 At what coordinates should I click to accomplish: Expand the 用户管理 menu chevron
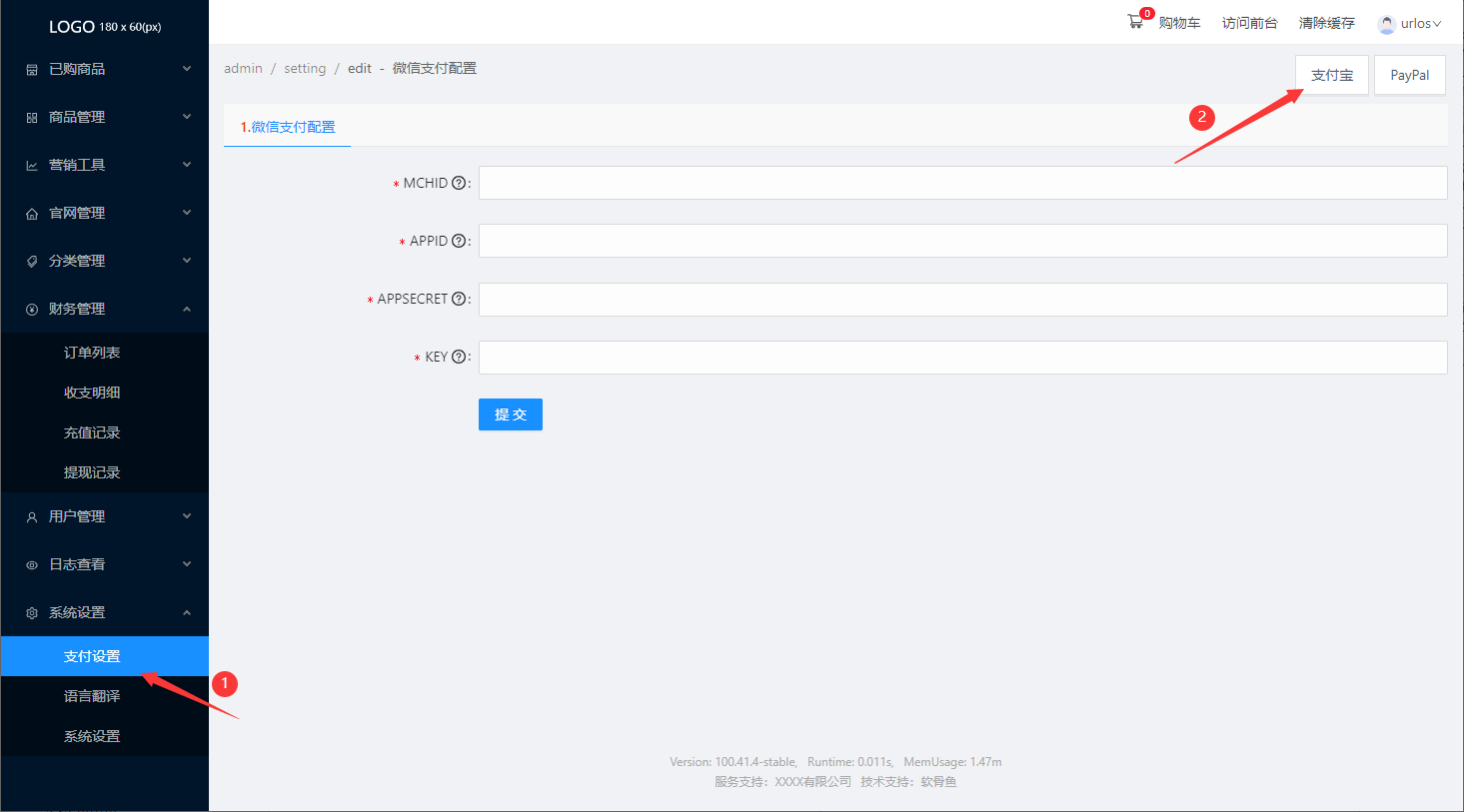(x=187, y=516)
